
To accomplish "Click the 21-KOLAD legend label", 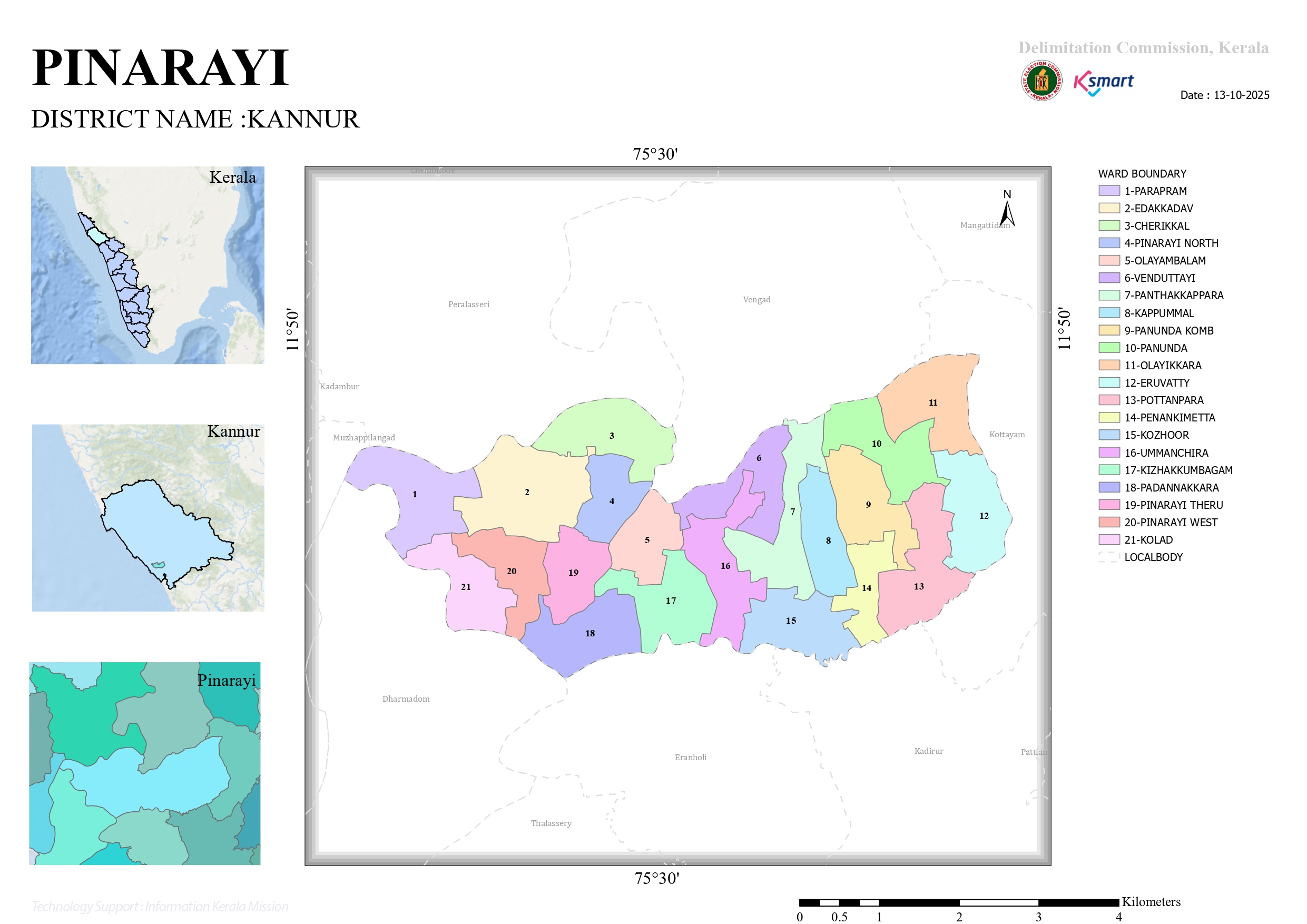I will [x=1148, y=540].
